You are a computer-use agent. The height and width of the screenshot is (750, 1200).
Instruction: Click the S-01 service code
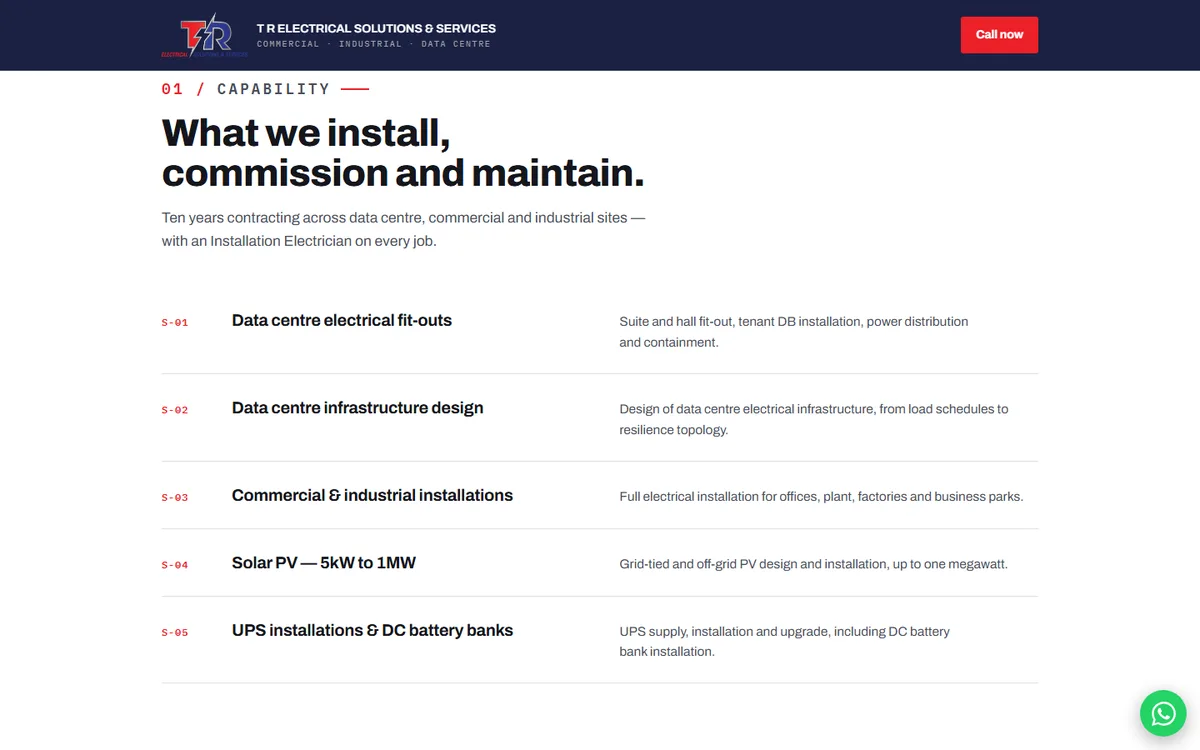click(x=175, y=323)
